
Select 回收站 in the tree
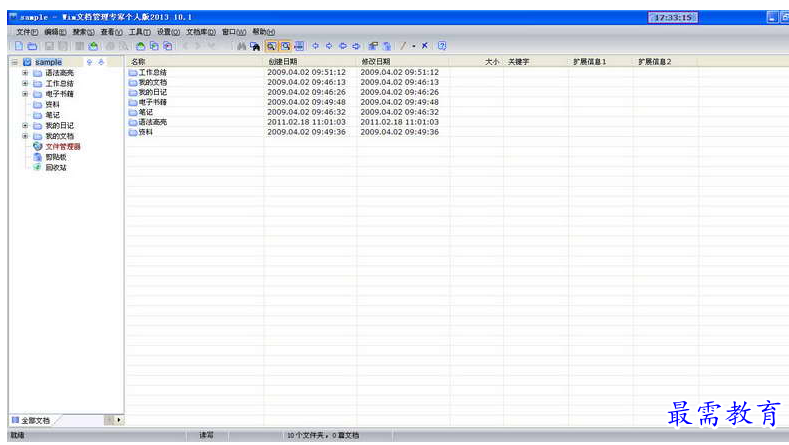tap(56, 168)
